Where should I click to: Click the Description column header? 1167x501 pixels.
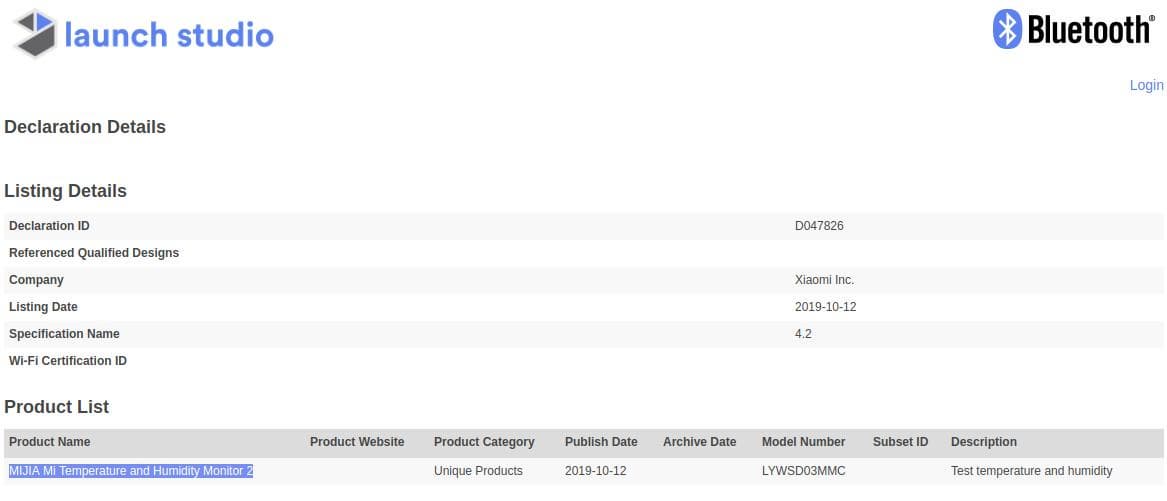(984, 442)
